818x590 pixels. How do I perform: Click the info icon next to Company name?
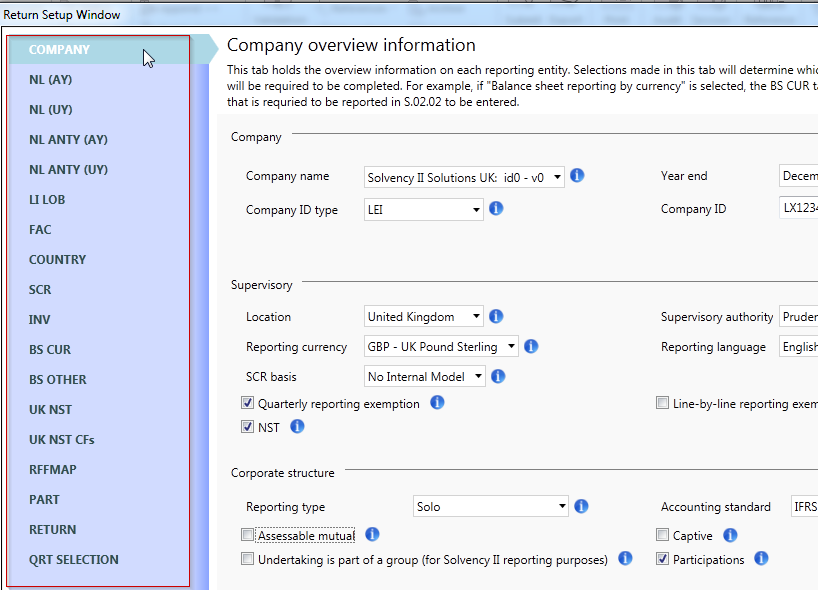(x=577, y=175)
